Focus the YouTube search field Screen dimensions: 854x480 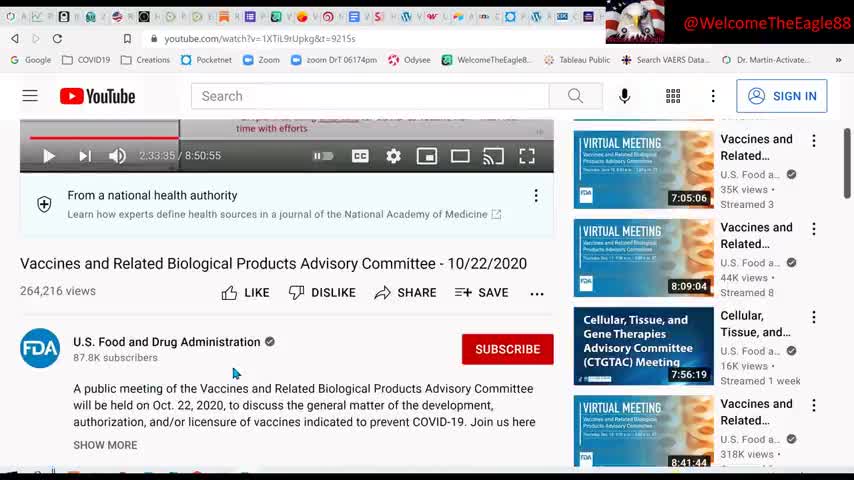pyautogui.click(x=370, y=96)
